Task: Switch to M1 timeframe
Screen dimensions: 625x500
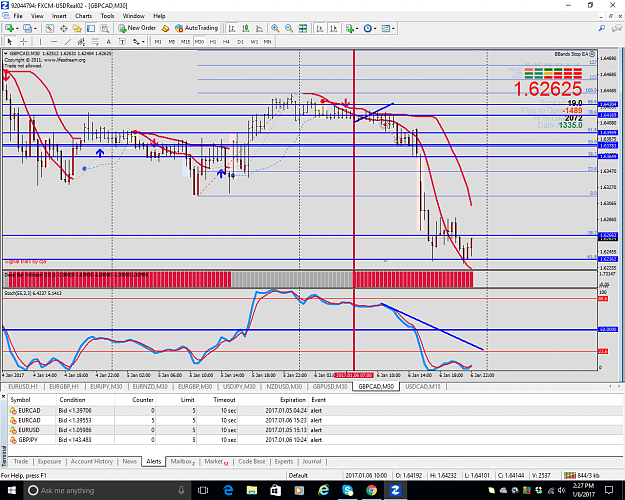Action: (x=158, y=41)
